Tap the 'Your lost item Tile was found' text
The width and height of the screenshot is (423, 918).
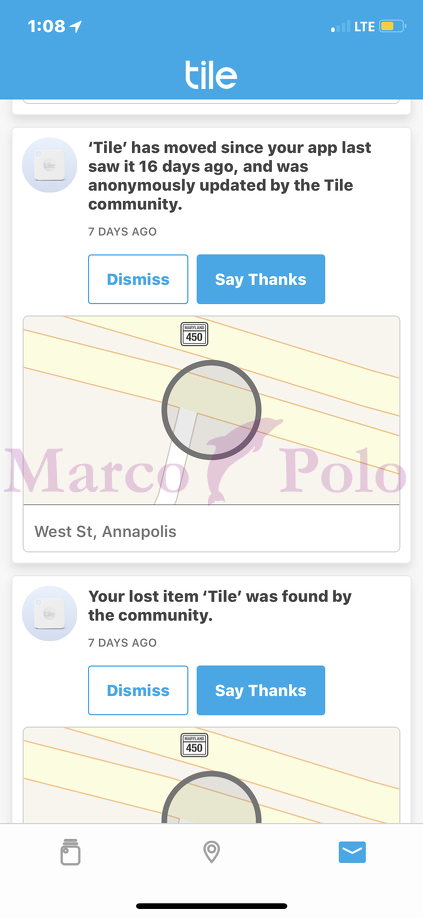click(x=220, y=606)
